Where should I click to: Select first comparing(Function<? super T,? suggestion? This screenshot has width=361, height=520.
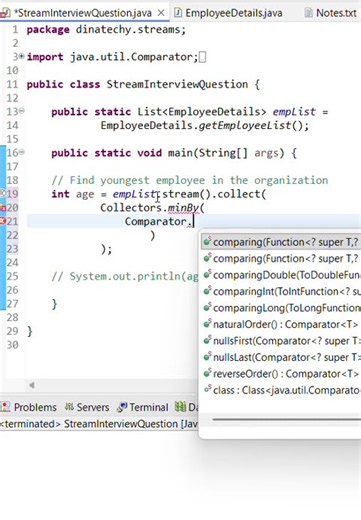[x=281, y=242]
